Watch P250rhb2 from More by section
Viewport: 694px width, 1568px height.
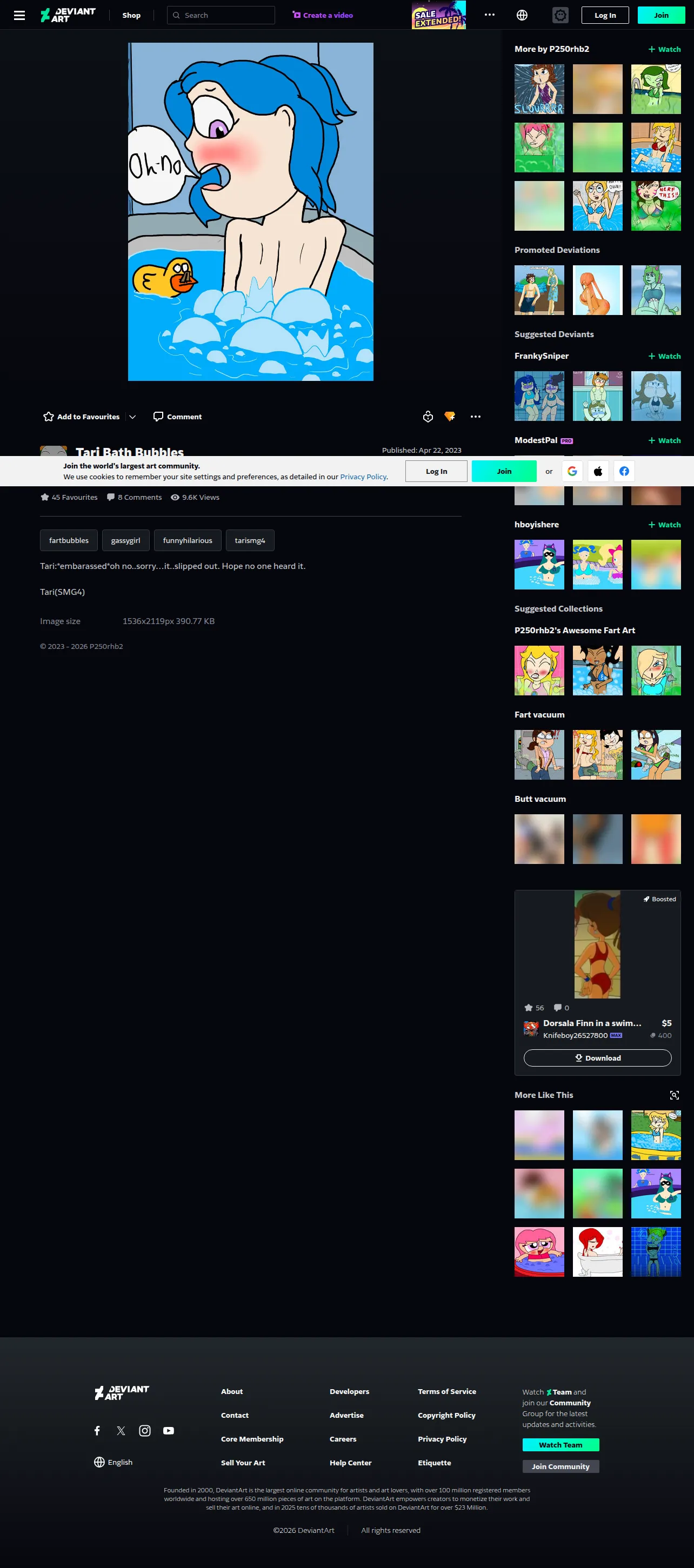coord(665,49)
